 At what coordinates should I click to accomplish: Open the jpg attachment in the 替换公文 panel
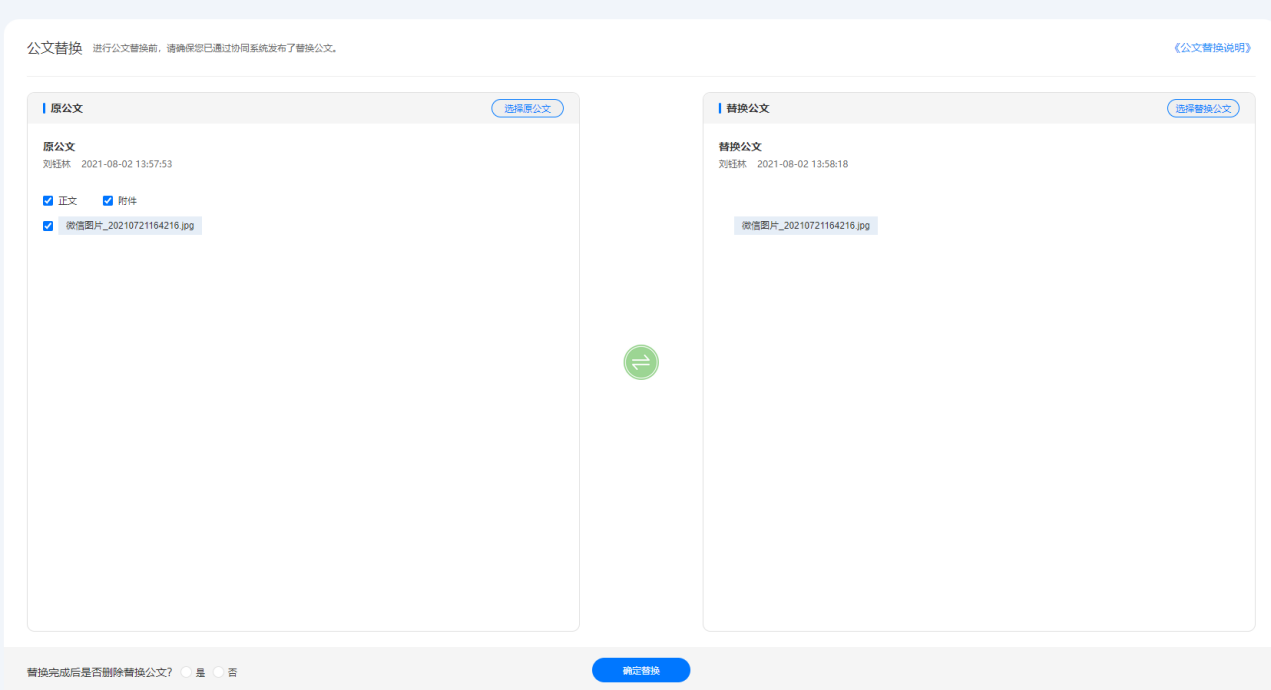point(806,226)
